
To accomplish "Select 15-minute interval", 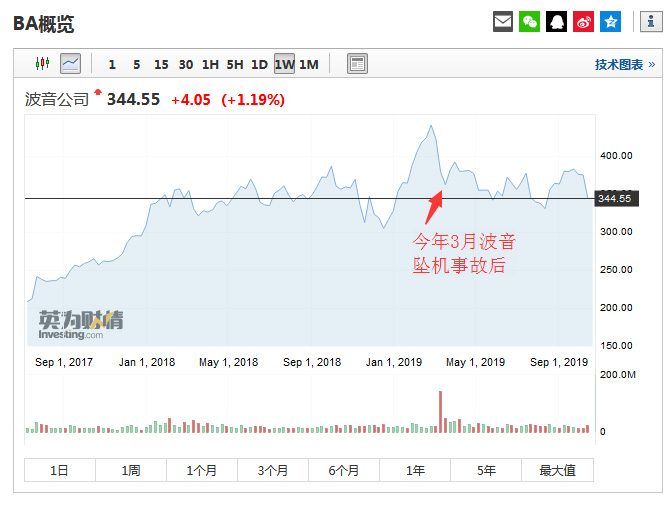I will coord(161,65).
